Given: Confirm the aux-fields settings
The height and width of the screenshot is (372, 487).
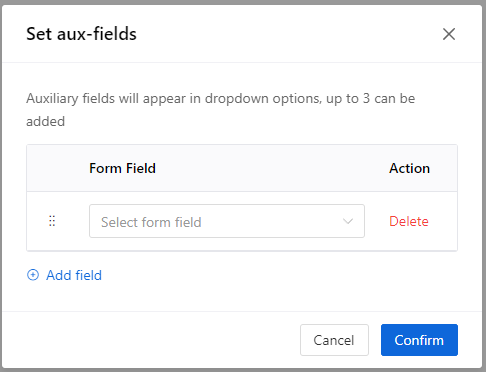Looking at the screenshot, I should click(x=419, y=340).
